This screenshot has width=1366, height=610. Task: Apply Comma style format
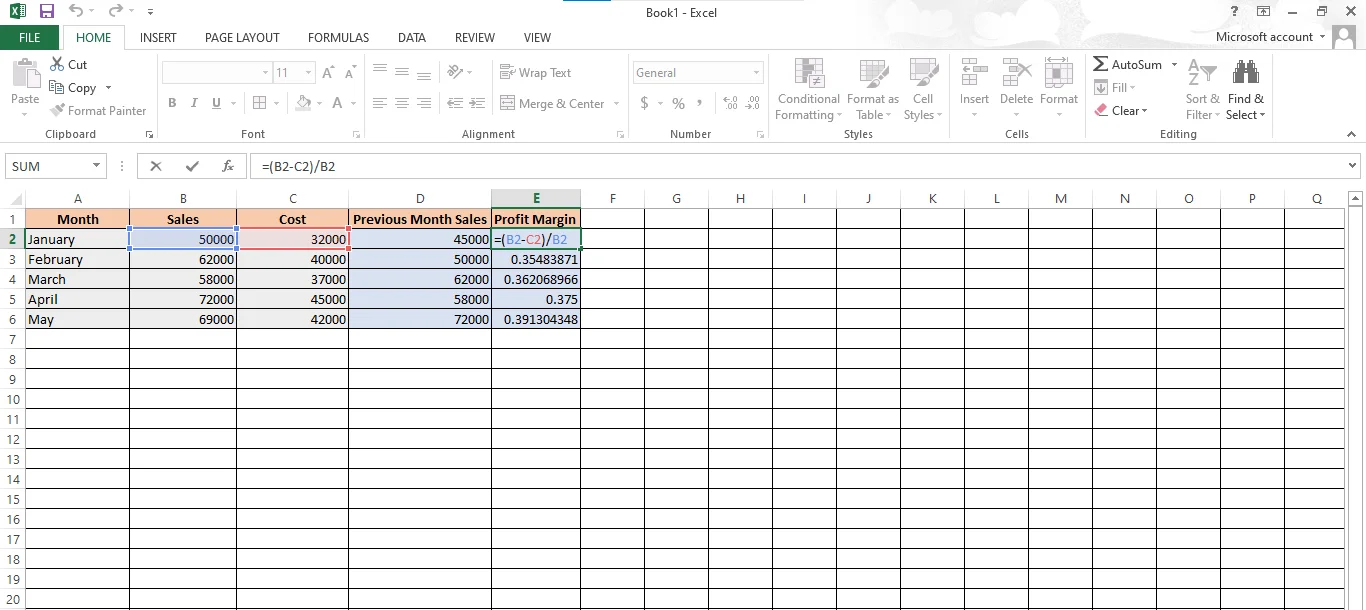699,103
